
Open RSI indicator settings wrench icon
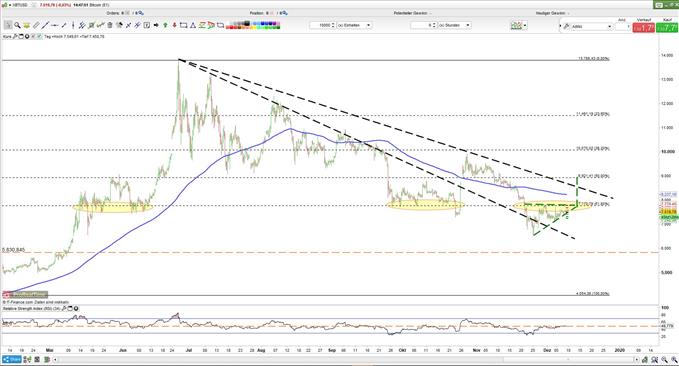click(65, 308)
